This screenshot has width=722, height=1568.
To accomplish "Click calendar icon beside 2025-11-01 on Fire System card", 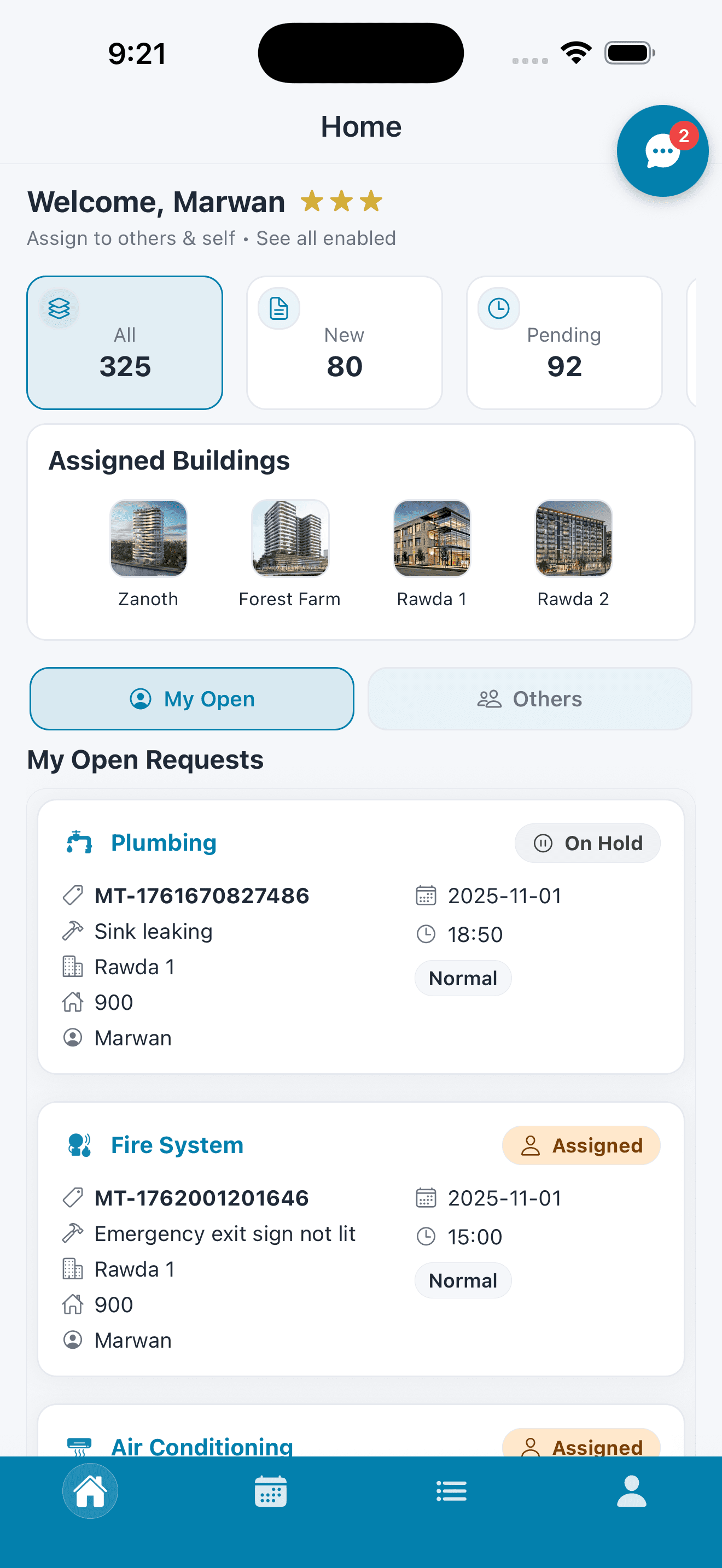I will (426, 1198).
